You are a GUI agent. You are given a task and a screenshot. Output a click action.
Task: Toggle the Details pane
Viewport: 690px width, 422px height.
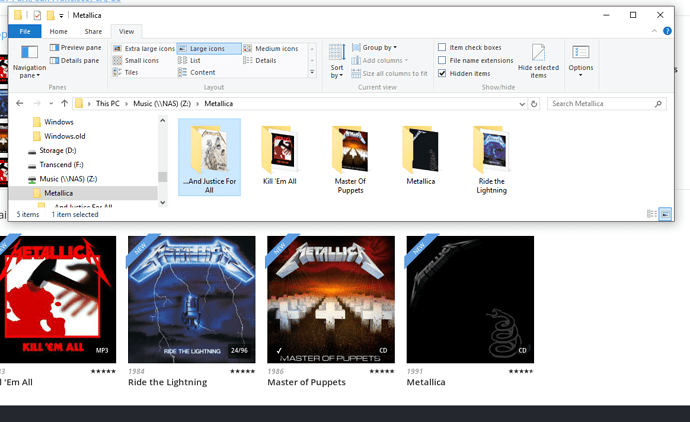click(74, 60)
